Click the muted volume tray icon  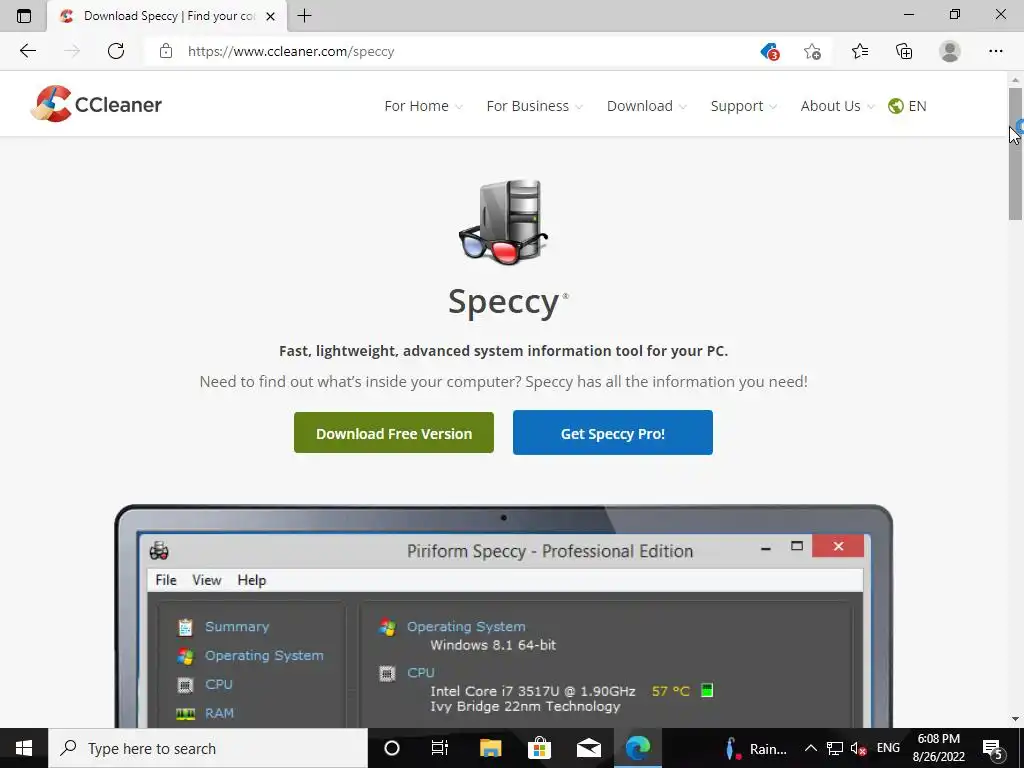tap(859, 748)
